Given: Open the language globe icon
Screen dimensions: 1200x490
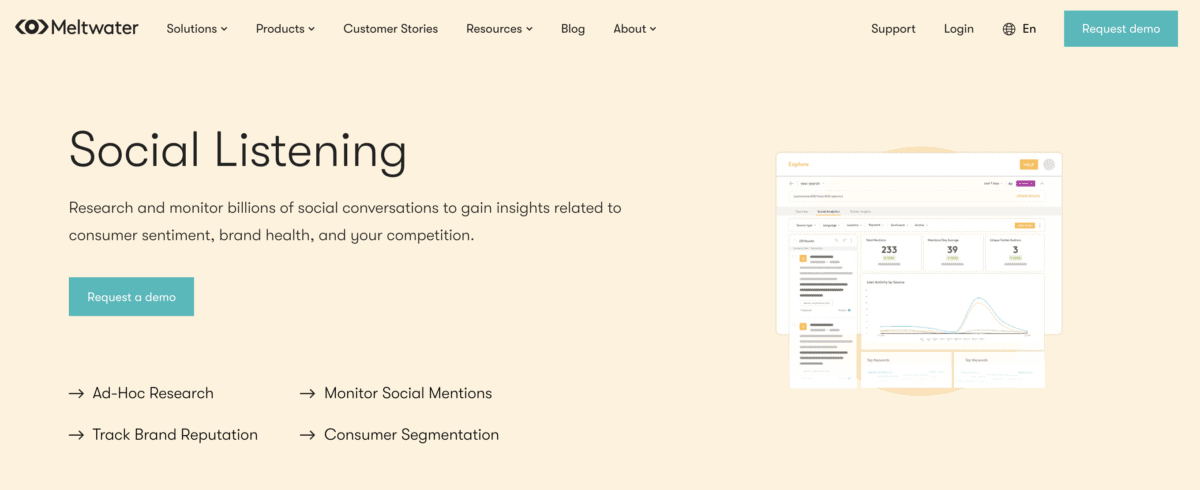Looking at the screenshot, I should 1009,29.
